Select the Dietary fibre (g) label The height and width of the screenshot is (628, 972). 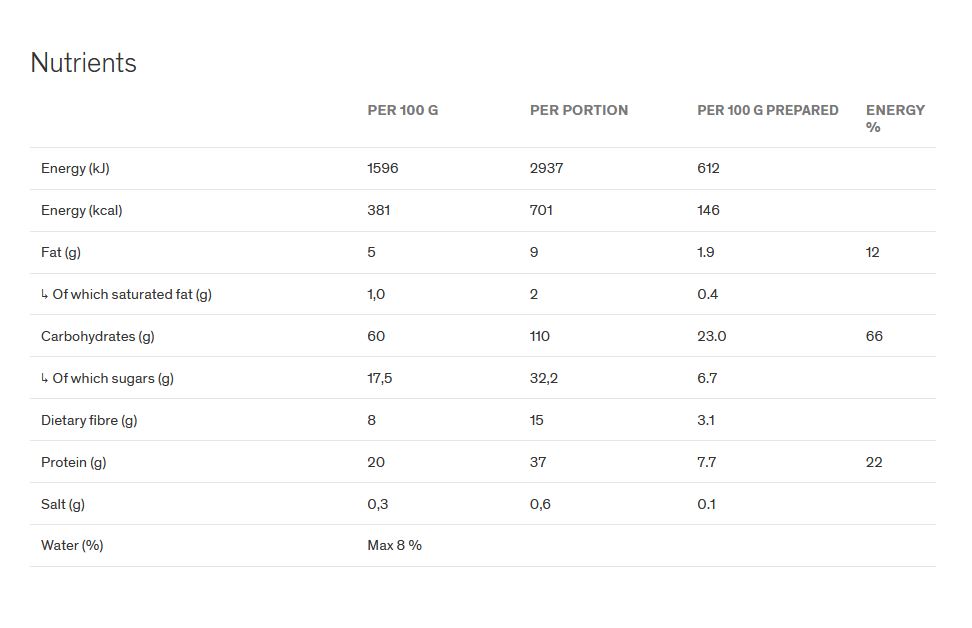(89, 420)
